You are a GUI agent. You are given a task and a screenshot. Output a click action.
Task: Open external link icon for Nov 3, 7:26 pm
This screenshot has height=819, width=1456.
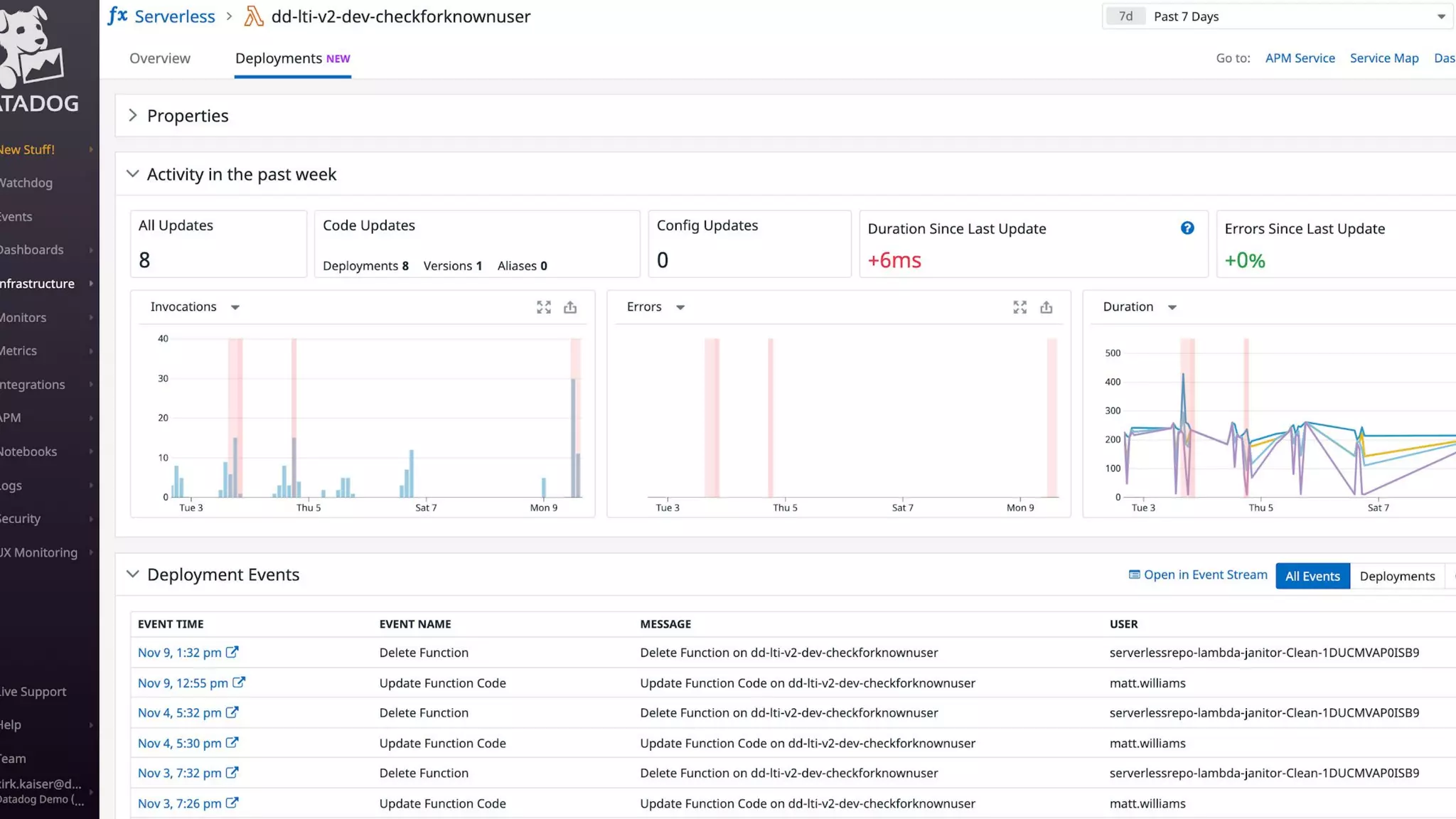coord(232,803)
